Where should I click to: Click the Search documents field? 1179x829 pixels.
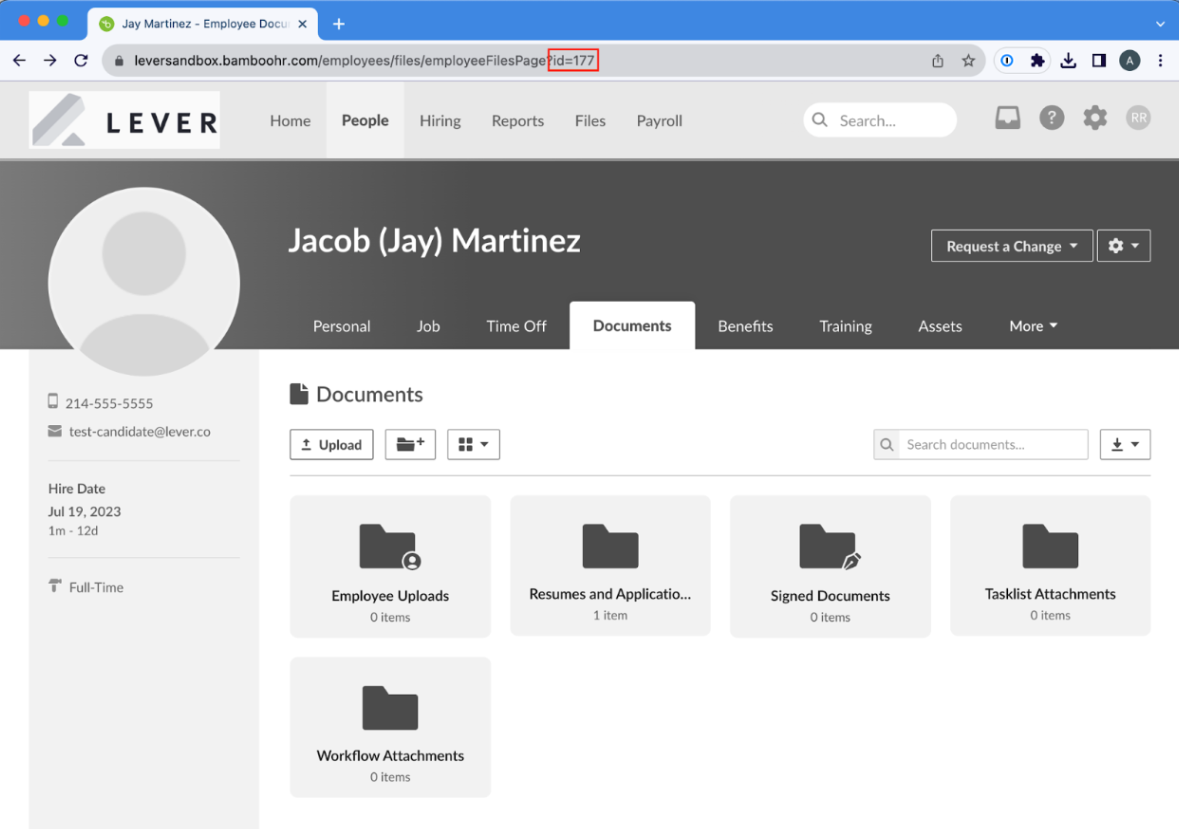click(993, 444)
